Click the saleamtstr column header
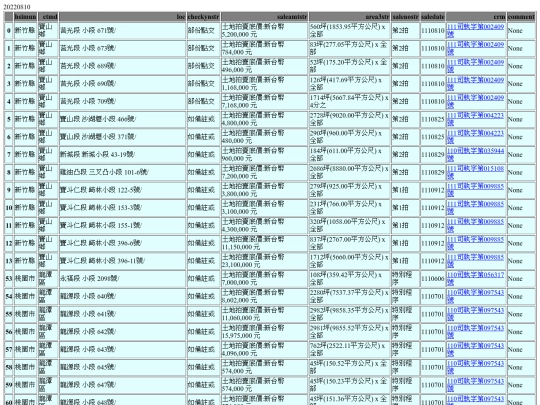Image resolution: width=540 pixels, height=405 pixels. coord(264,17)
